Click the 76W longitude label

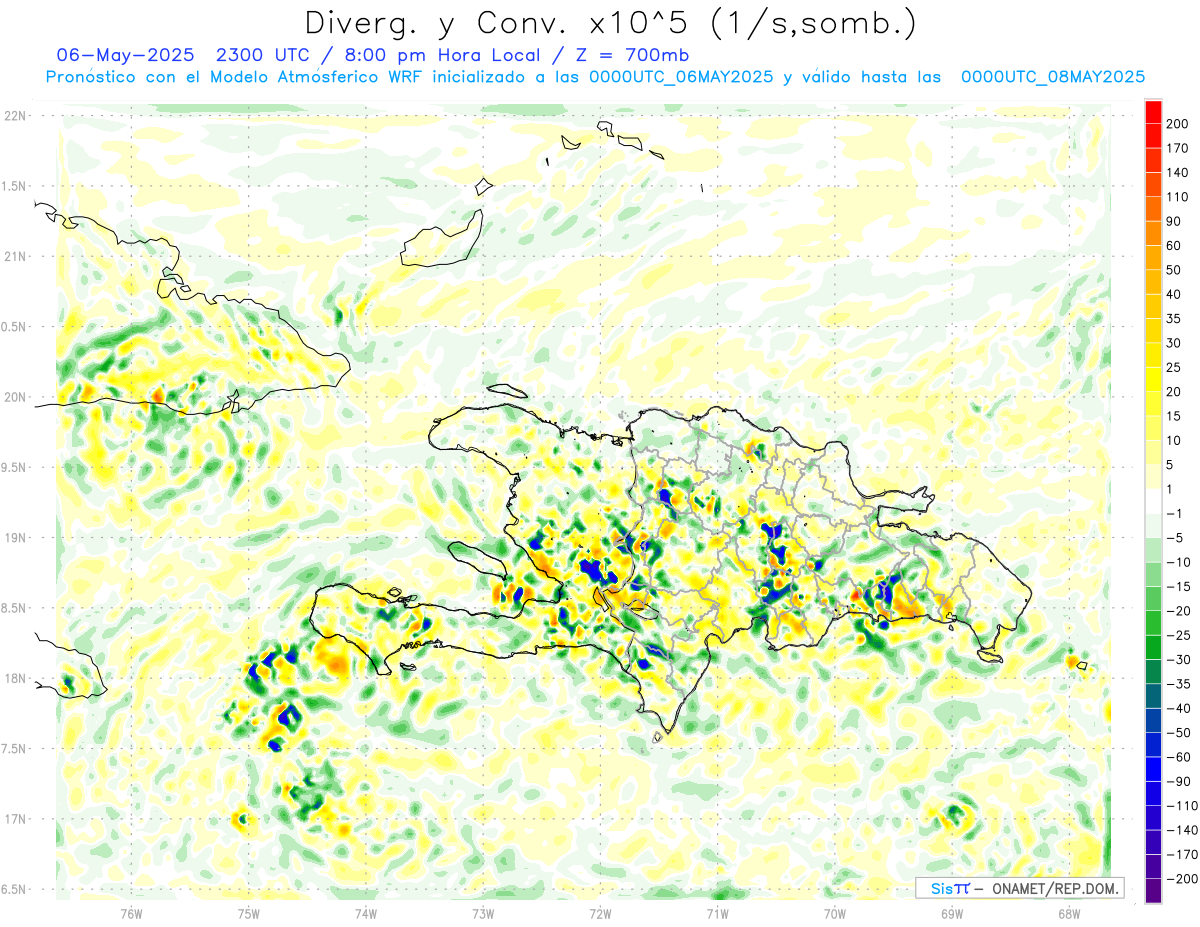(x=131, y=913)
